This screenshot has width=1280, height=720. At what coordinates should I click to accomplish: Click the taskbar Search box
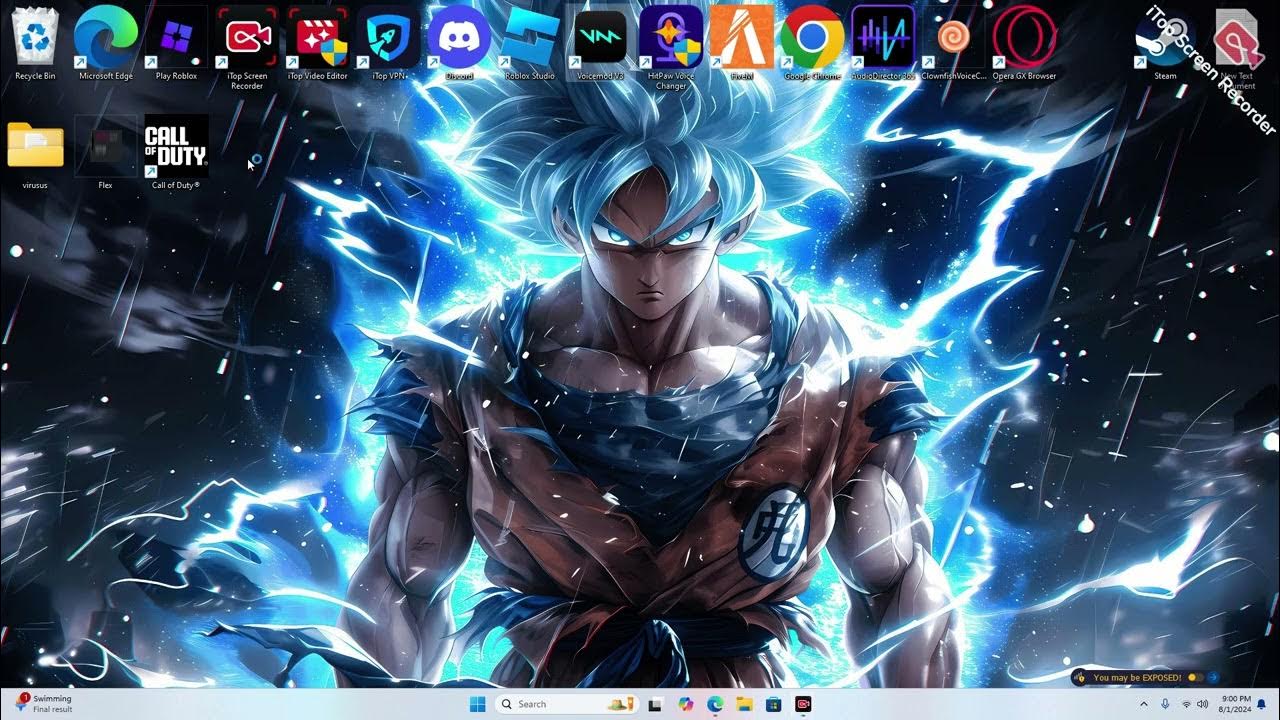tap(567, 704)
